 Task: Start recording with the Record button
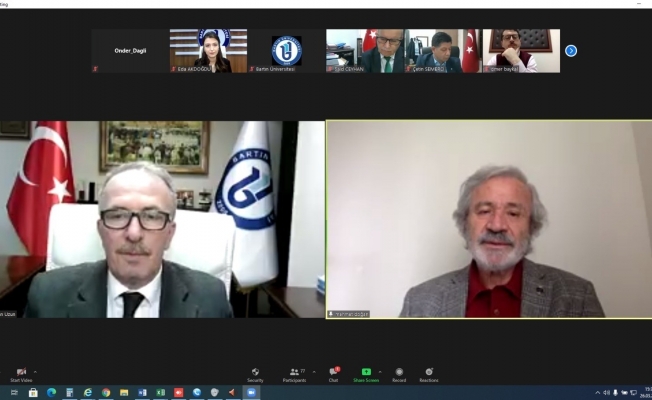pyautogui.click(x=399, y=372)
